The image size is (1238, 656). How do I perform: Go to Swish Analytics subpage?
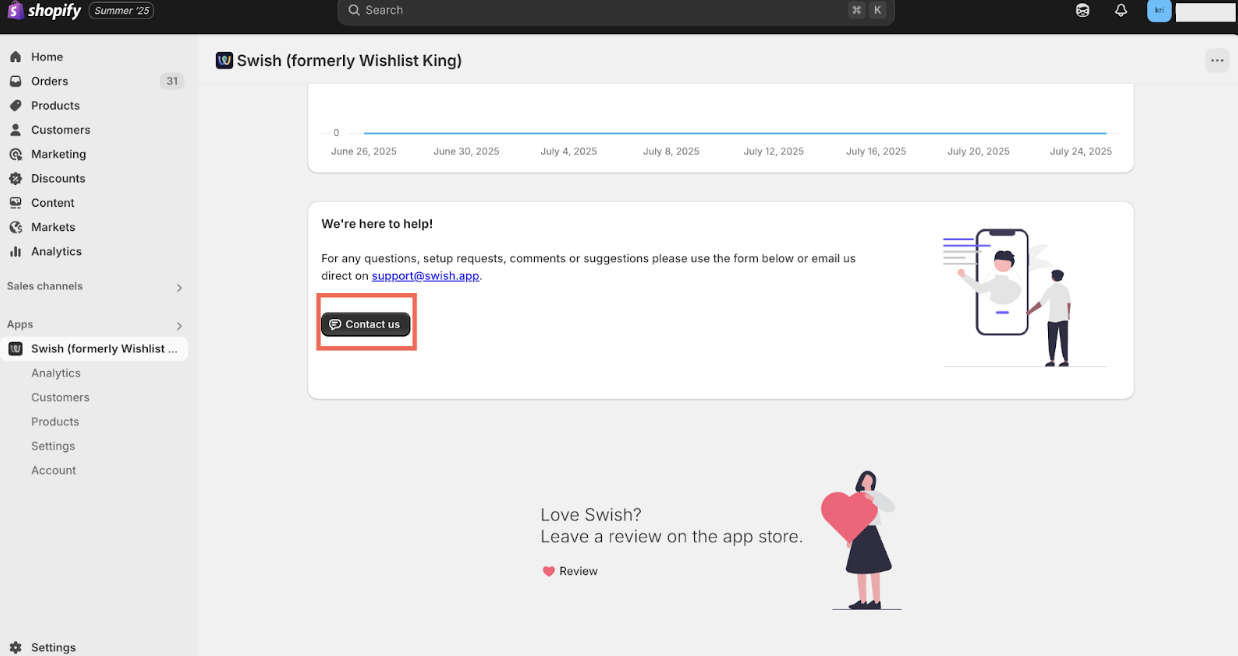(56, 373)
